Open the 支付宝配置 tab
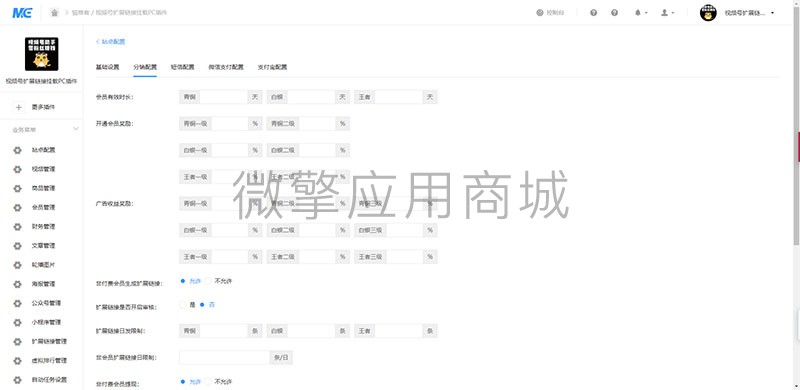 pos(272,67)
